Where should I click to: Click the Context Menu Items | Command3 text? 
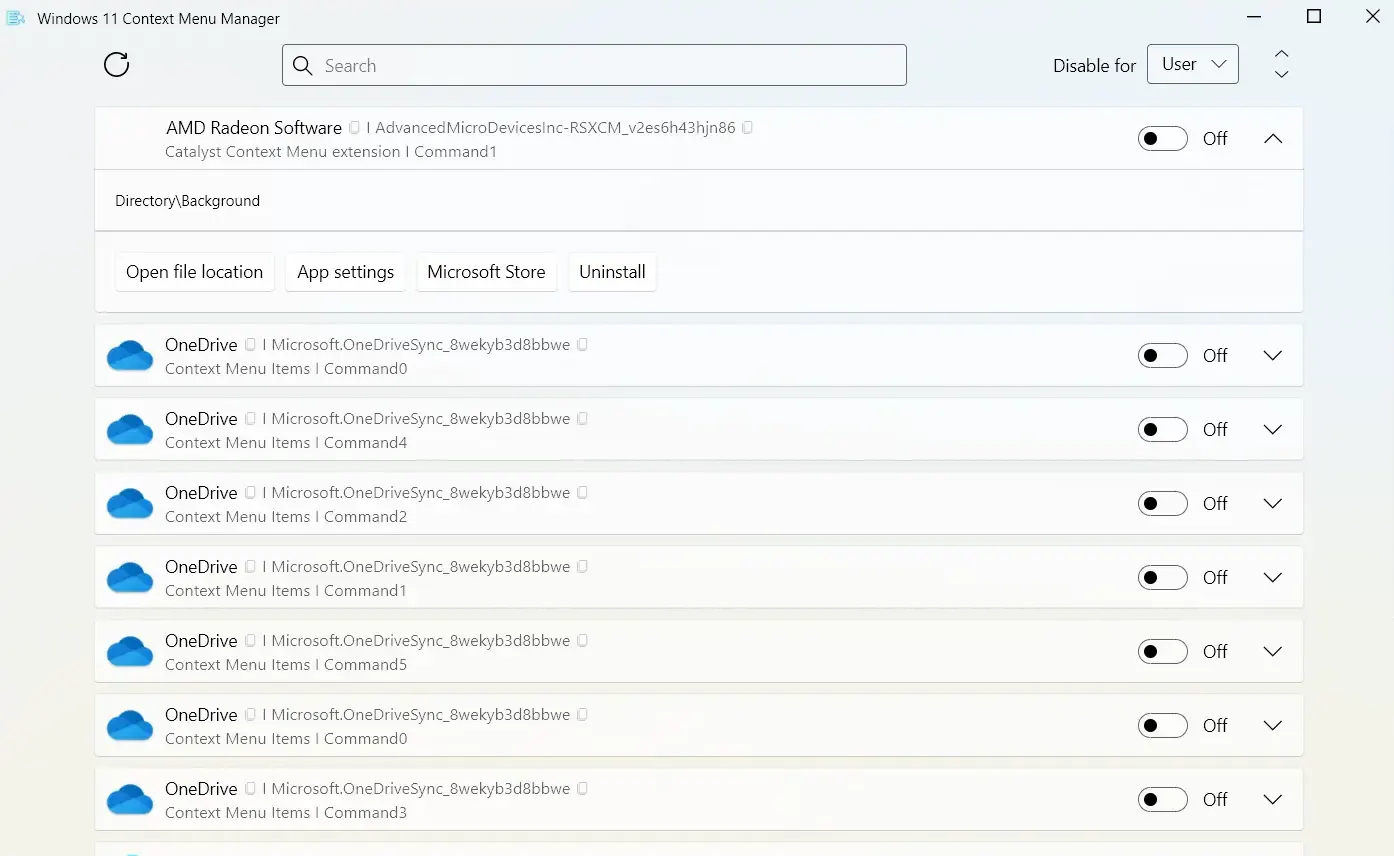coord(286,813)
